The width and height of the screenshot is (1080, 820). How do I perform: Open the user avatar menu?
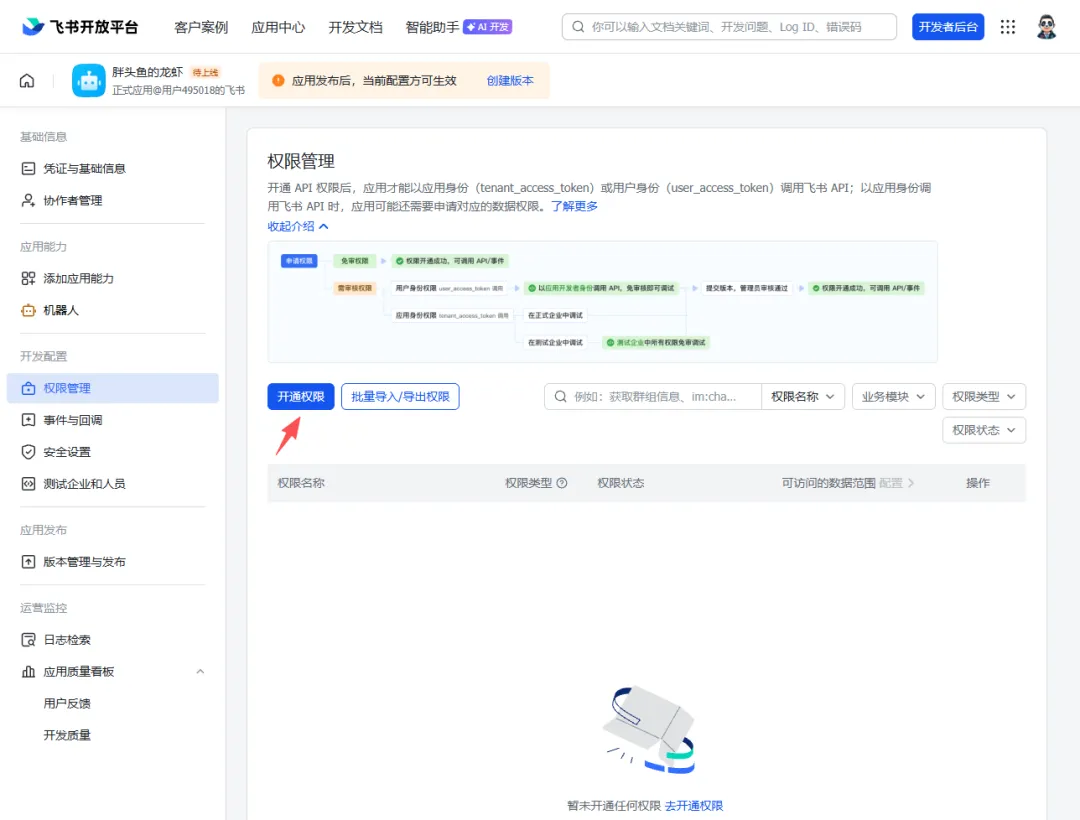[1046, 27]
